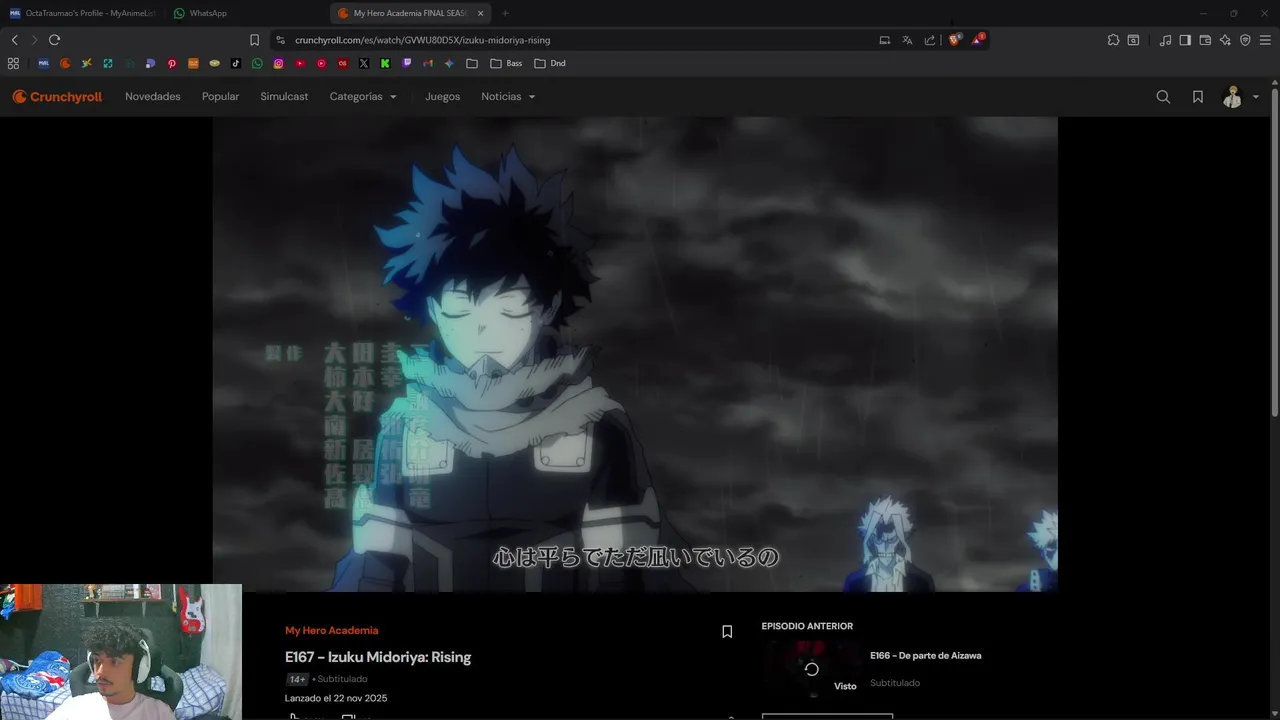This screenshot has height=720, width=1280.
Task: Click the translate page icon in address bar
Action: (907, 40)
